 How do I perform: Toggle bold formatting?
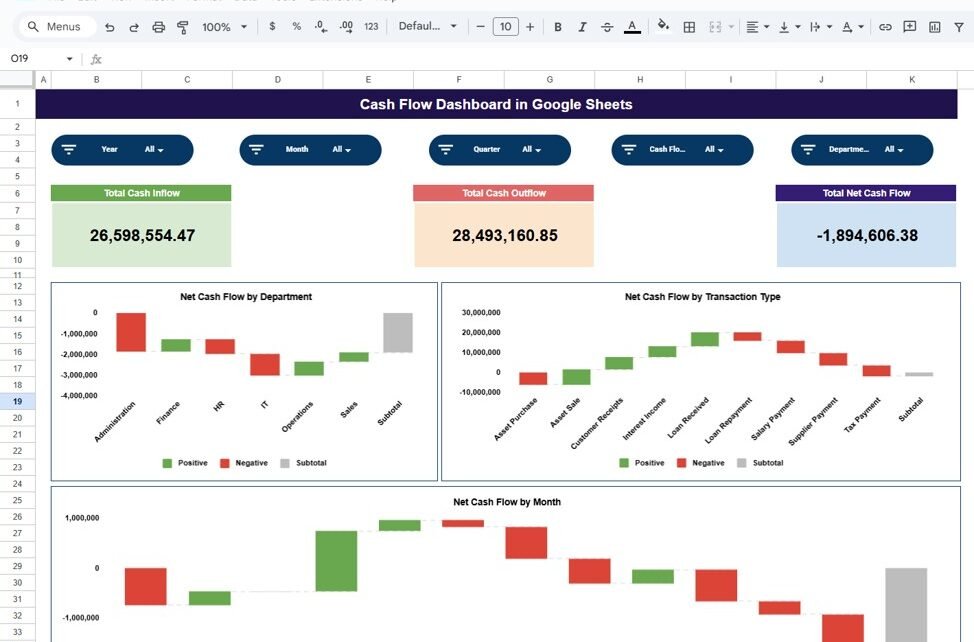pyautogui.click(x=558, y=27)
